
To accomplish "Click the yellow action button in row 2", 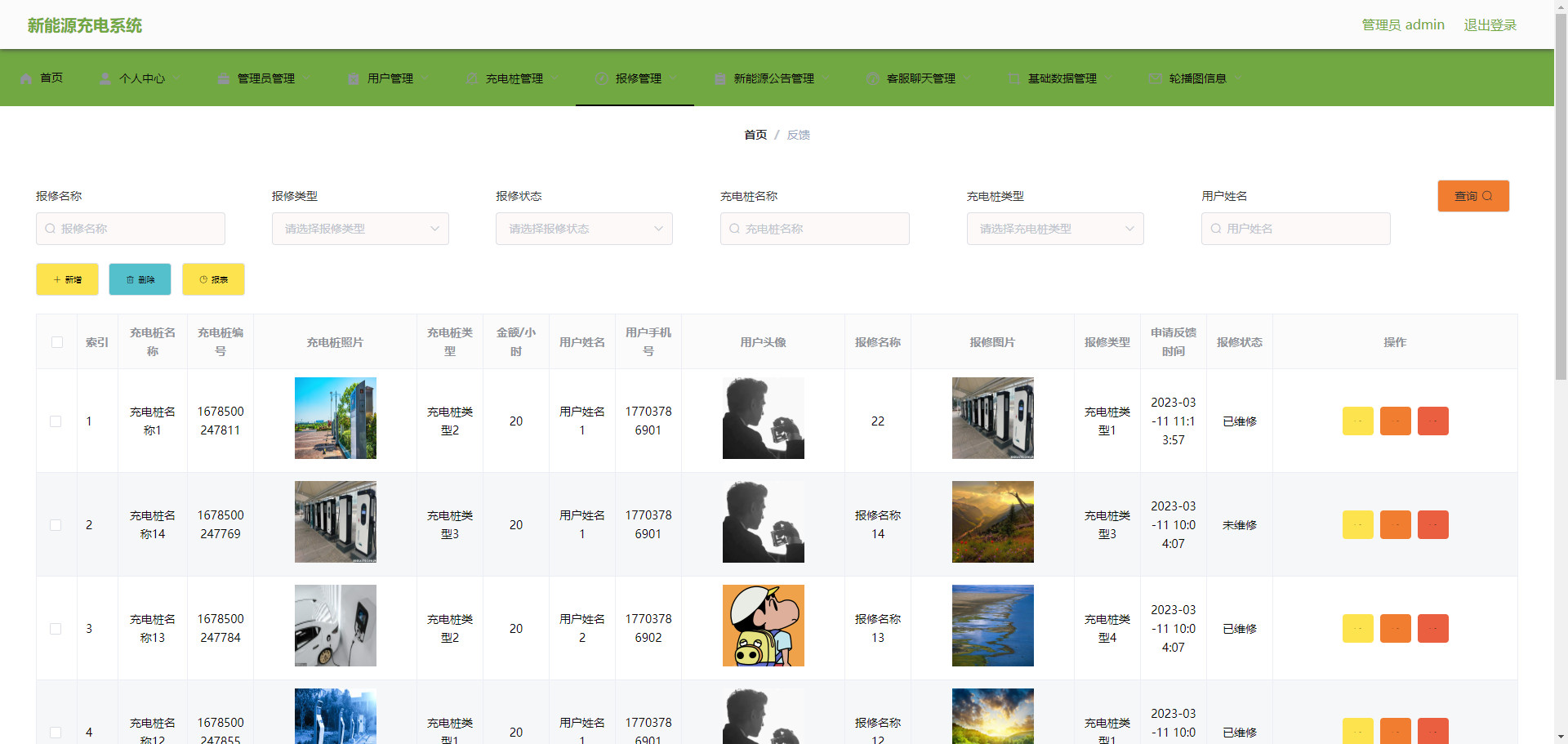I will (1357, 525).
